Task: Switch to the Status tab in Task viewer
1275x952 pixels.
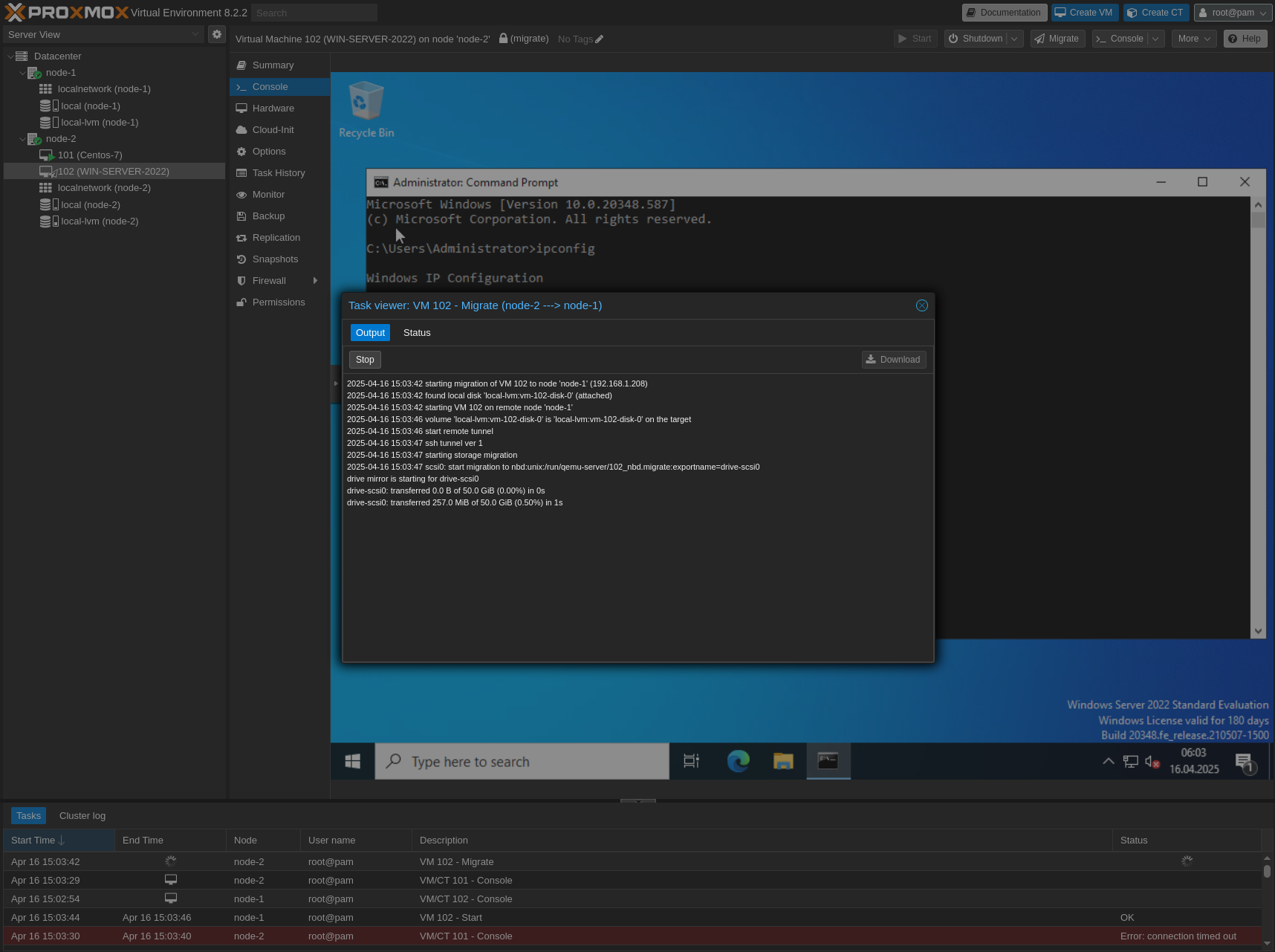Action: coord(416,332)
